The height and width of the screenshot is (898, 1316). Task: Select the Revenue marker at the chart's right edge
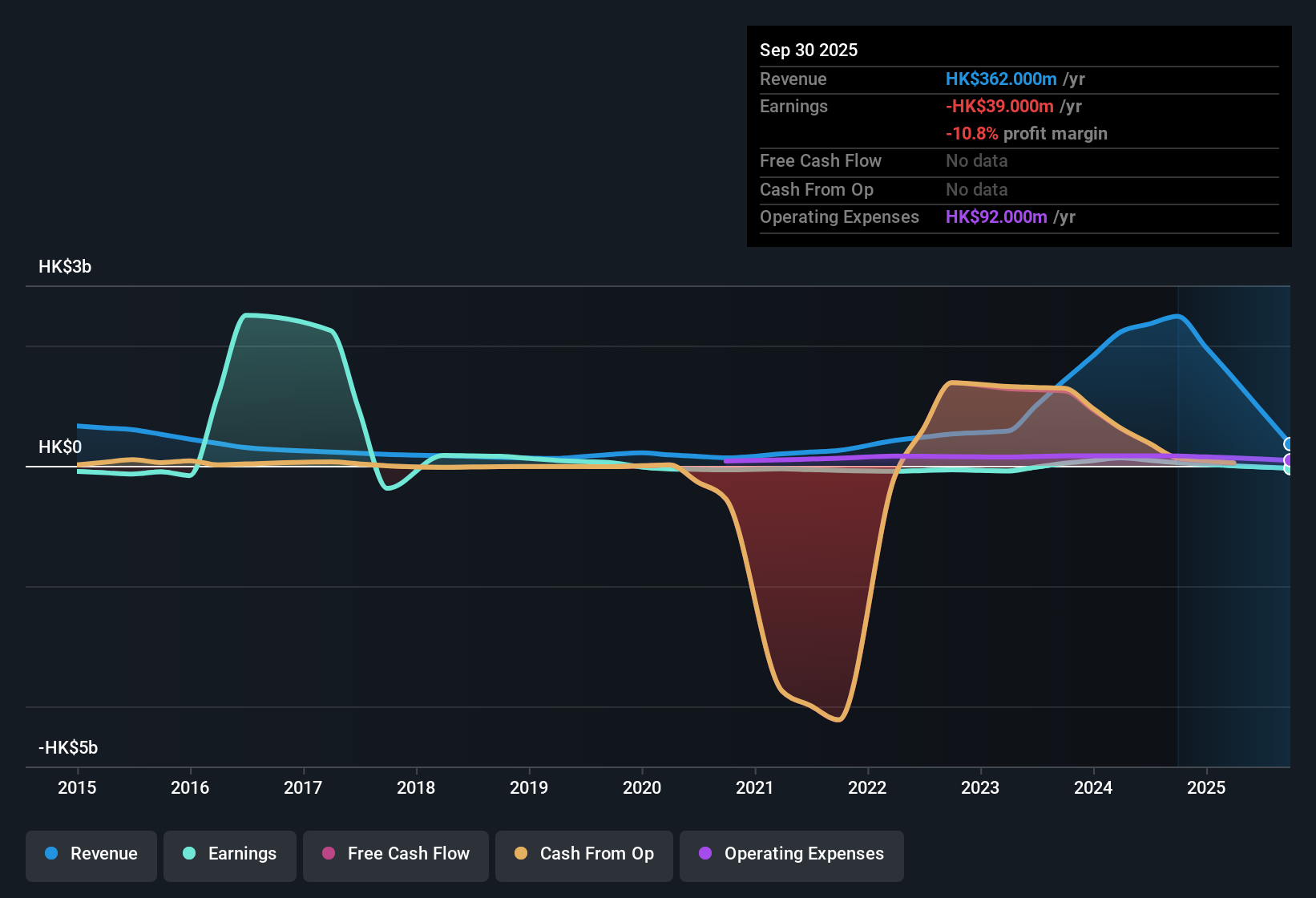coord(1289,442)
